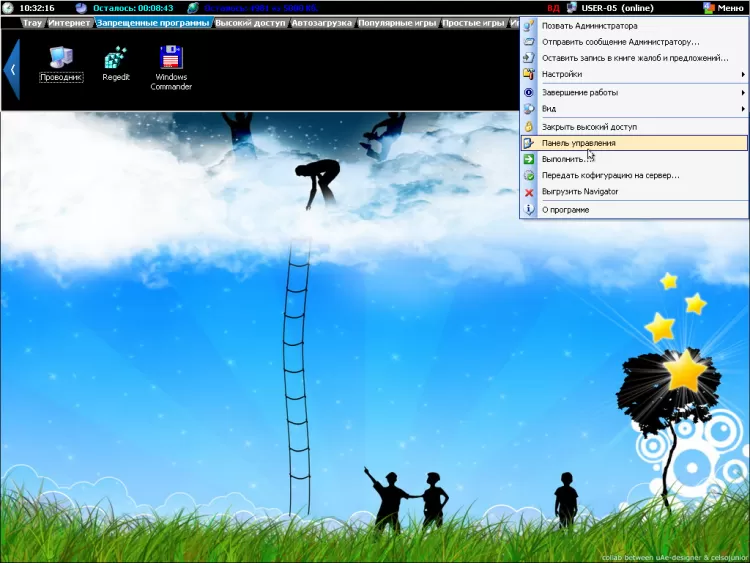The image size is (750, 563).
Task: Select the Запрещенные программы tab
Action: [x=153, y=22]
